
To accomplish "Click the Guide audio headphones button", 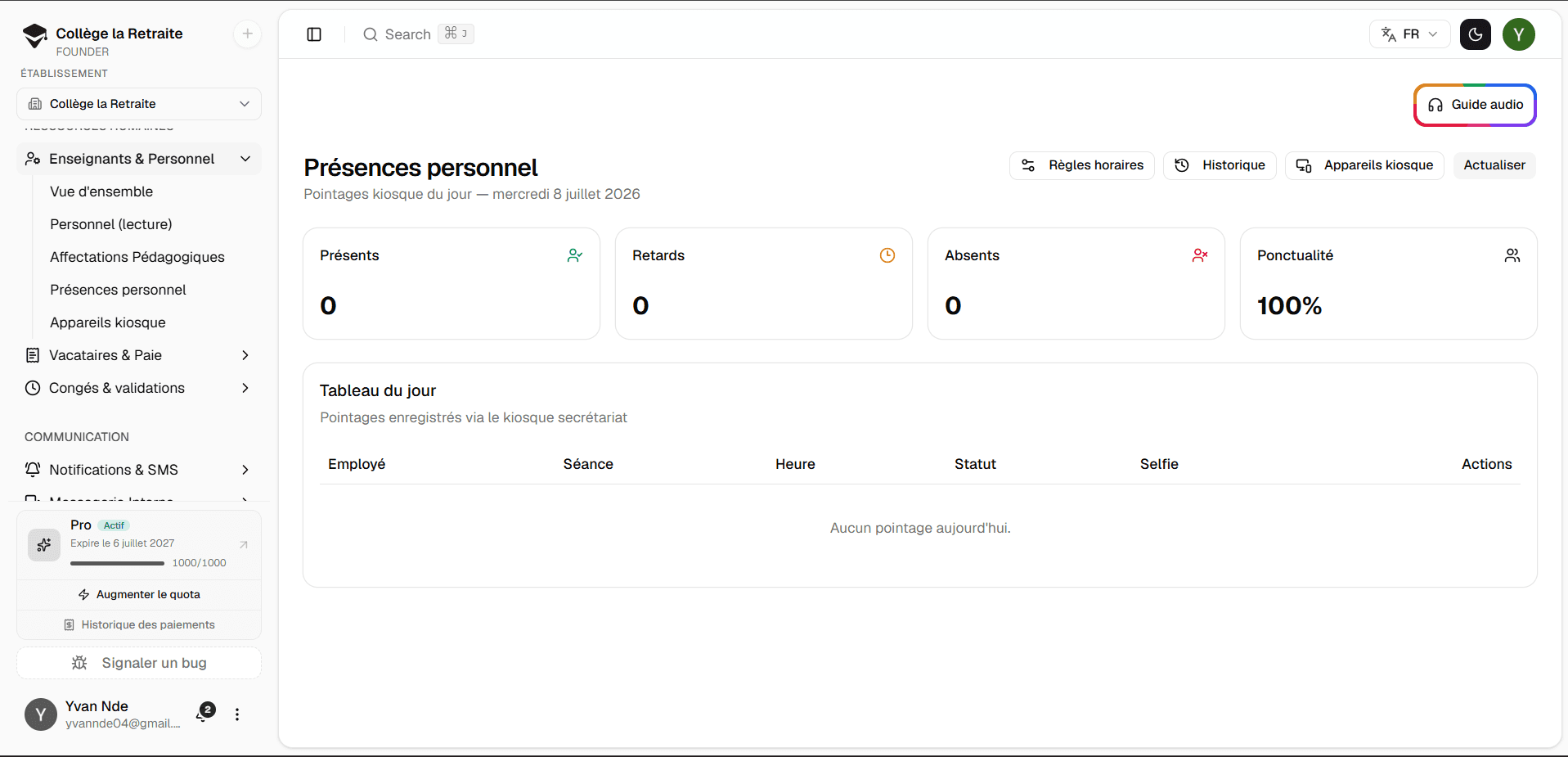I will [x=1475, y=105].
